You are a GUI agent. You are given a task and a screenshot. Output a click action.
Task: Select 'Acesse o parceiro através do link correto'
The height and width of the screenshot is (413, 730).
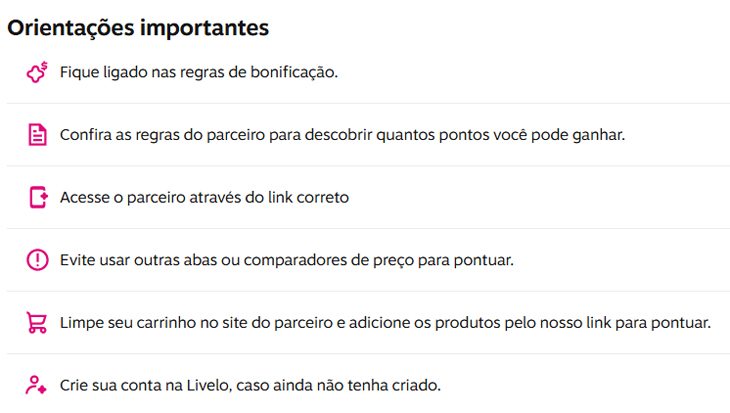pos(204,197)
